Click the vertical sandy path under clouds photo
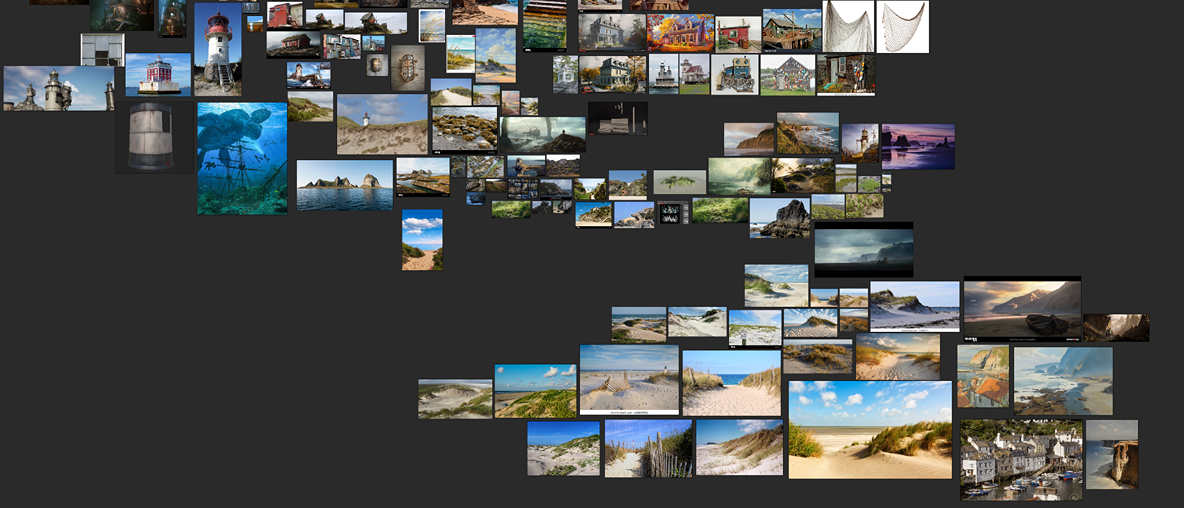Screen dimensions: 1184x508 422,239
